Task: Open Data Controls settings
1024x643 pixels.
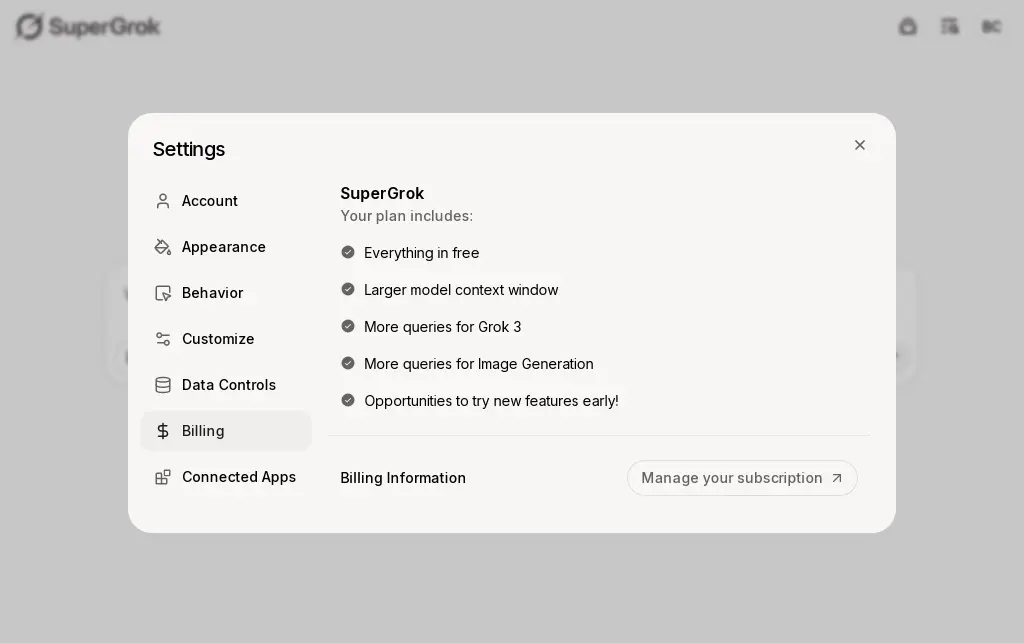Action: [x=226, y=385]
